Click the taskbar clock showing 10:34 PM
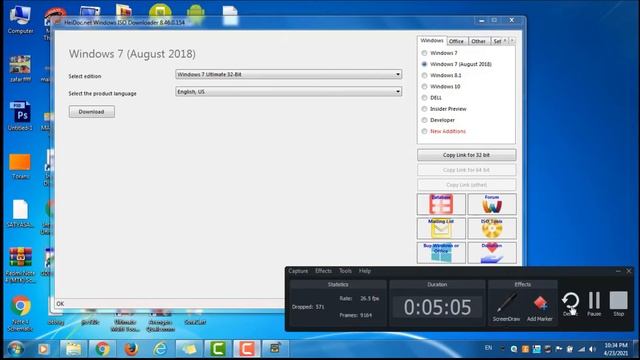 click(616, 349)
